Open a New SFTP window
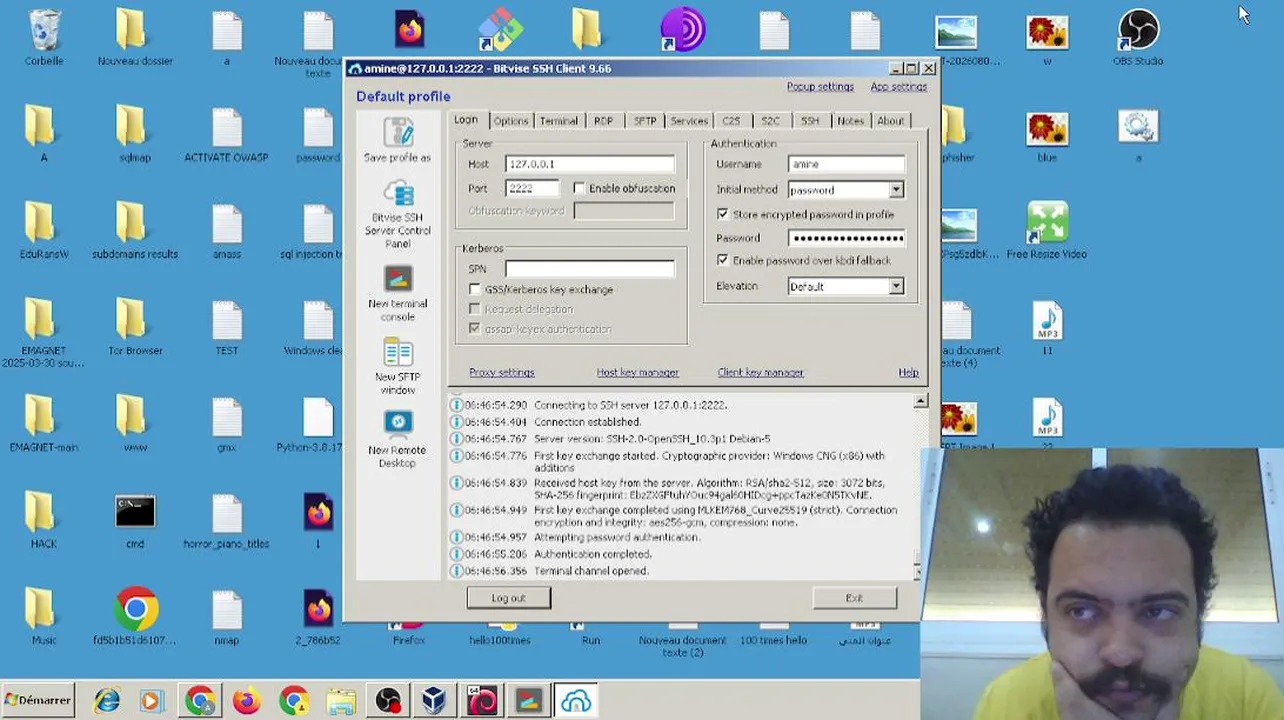Image resolution: width=1284 pixels, height=720 pixels. coord(397,367)
